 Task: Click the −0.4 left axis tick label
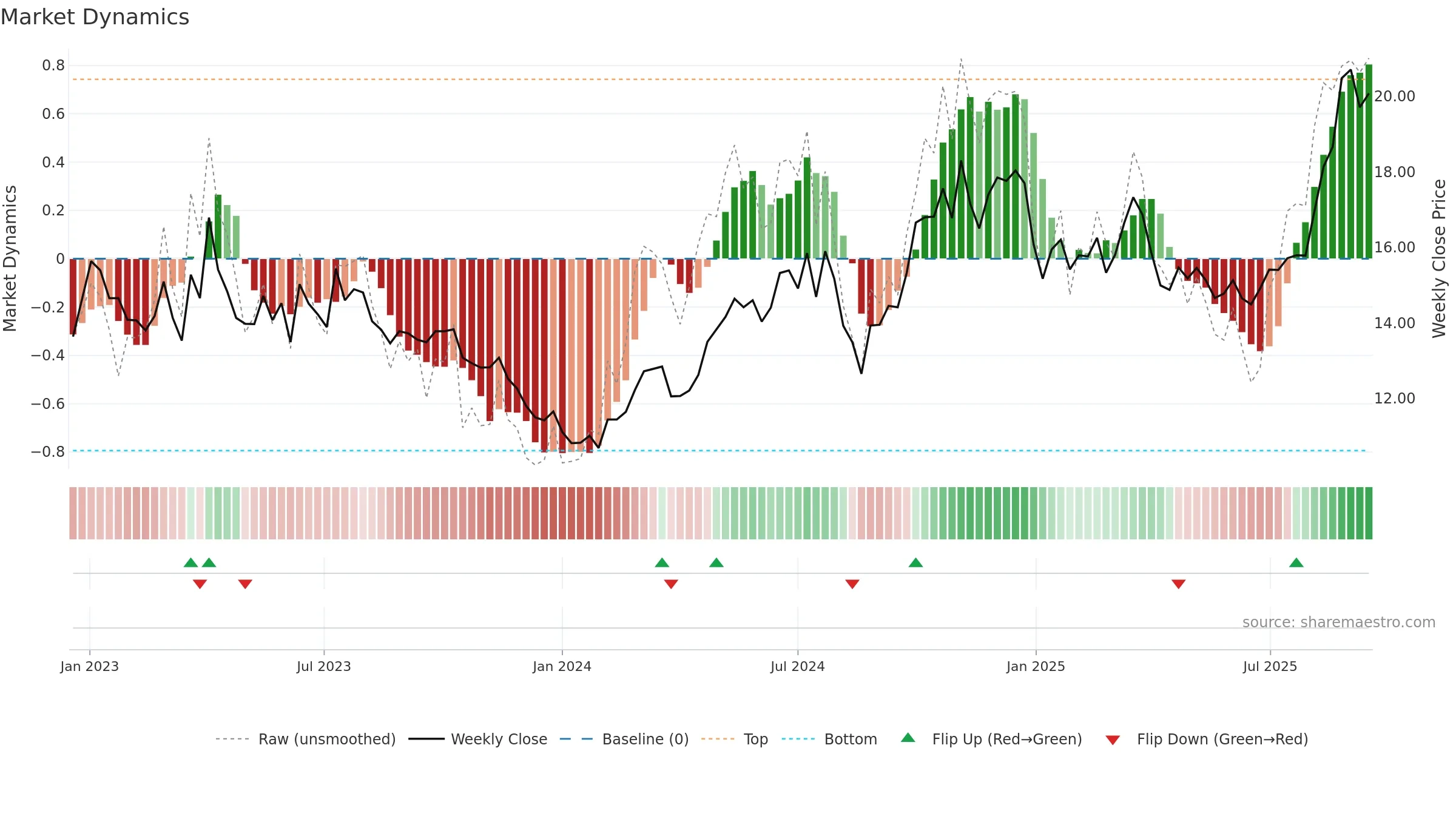(x=48, y=356)
